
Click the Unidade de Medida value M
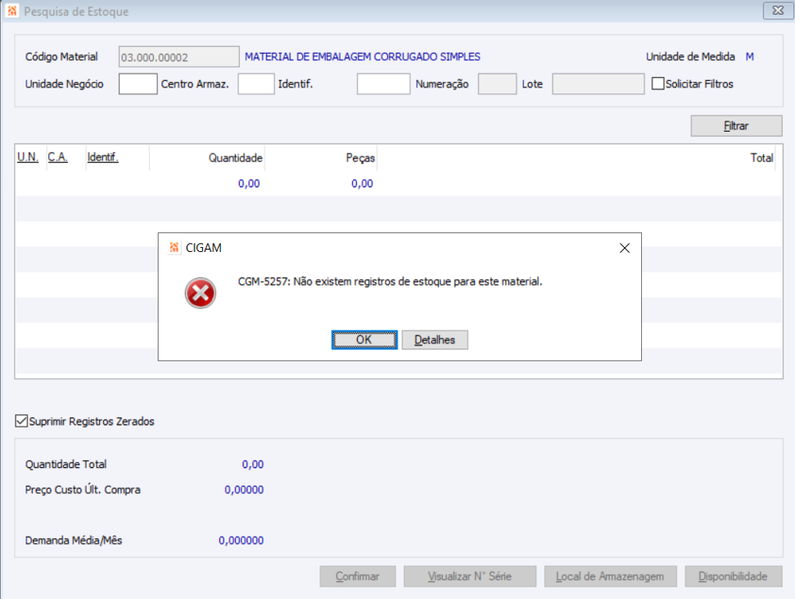[749, 57]
